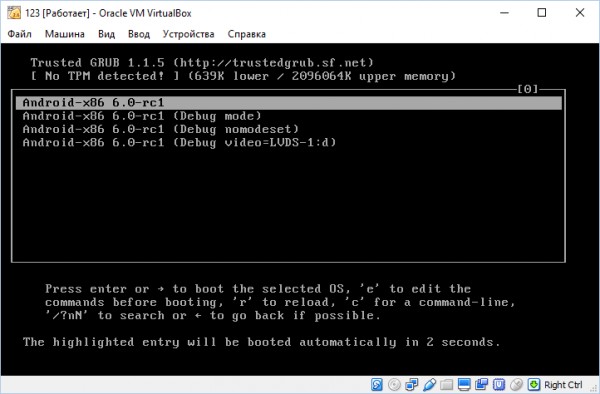This screenshot has width=600, height=394.
Task: Click the hard disk activity status icon
Action: [377, 384]
